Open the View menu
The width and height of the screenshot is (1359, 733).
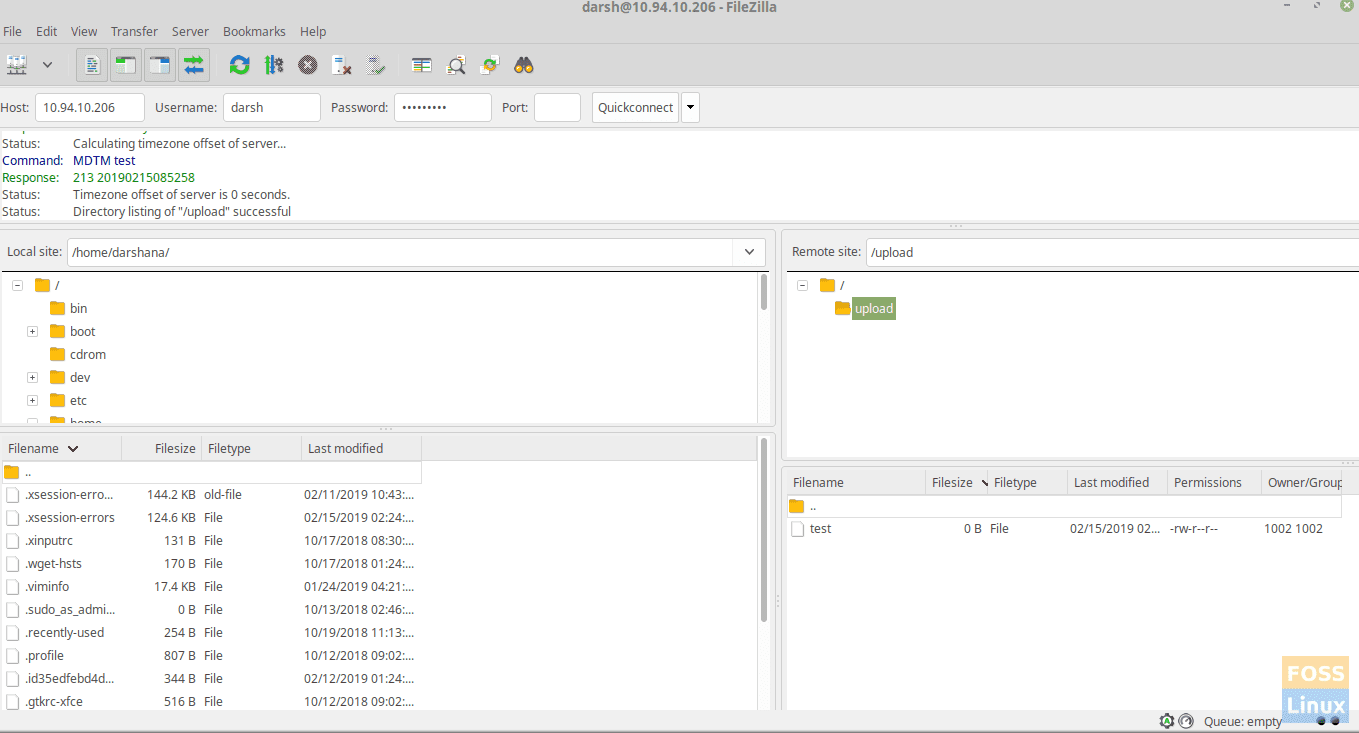[84, 31]
